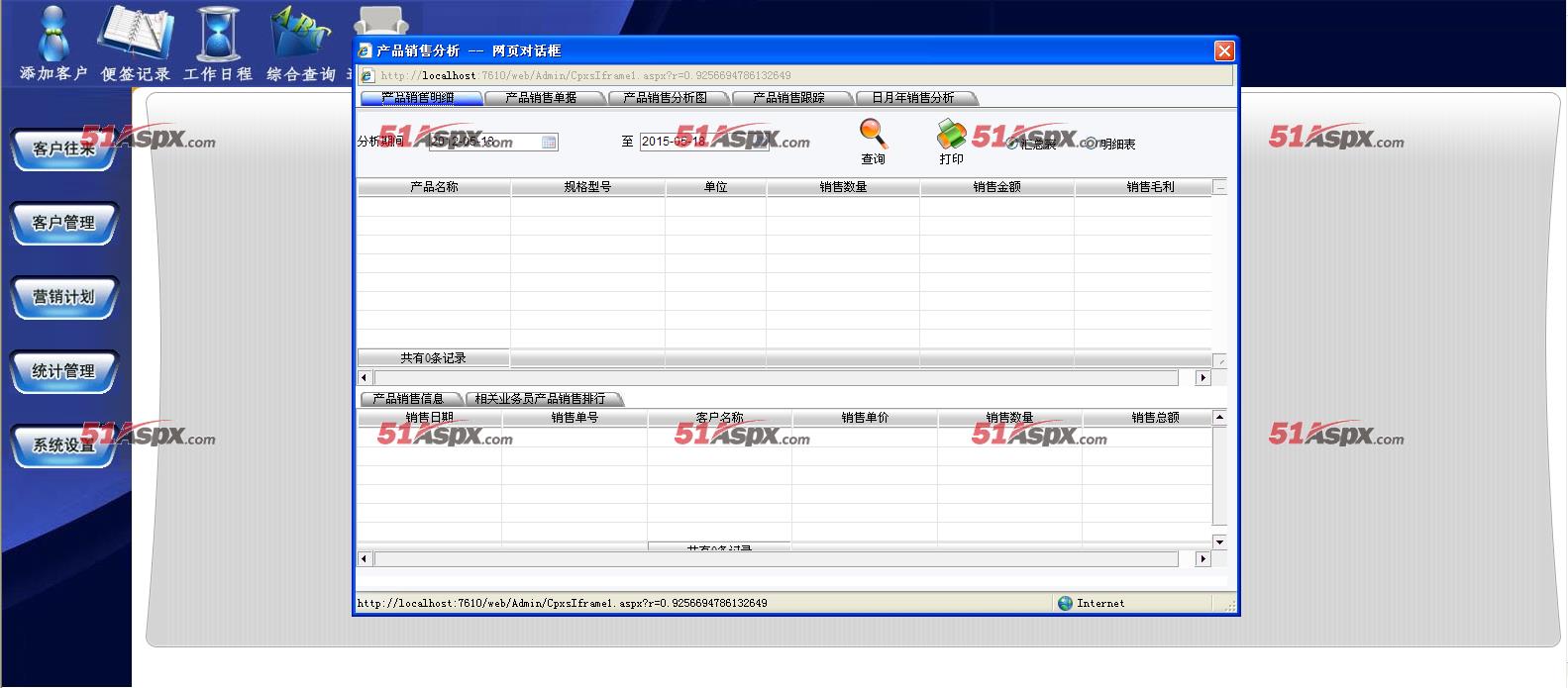Image resolution: width=1568 pixels, height=688 pixels.
Task: Click the lower grid scroll-down arrow
Action: tap(1219, 542)
